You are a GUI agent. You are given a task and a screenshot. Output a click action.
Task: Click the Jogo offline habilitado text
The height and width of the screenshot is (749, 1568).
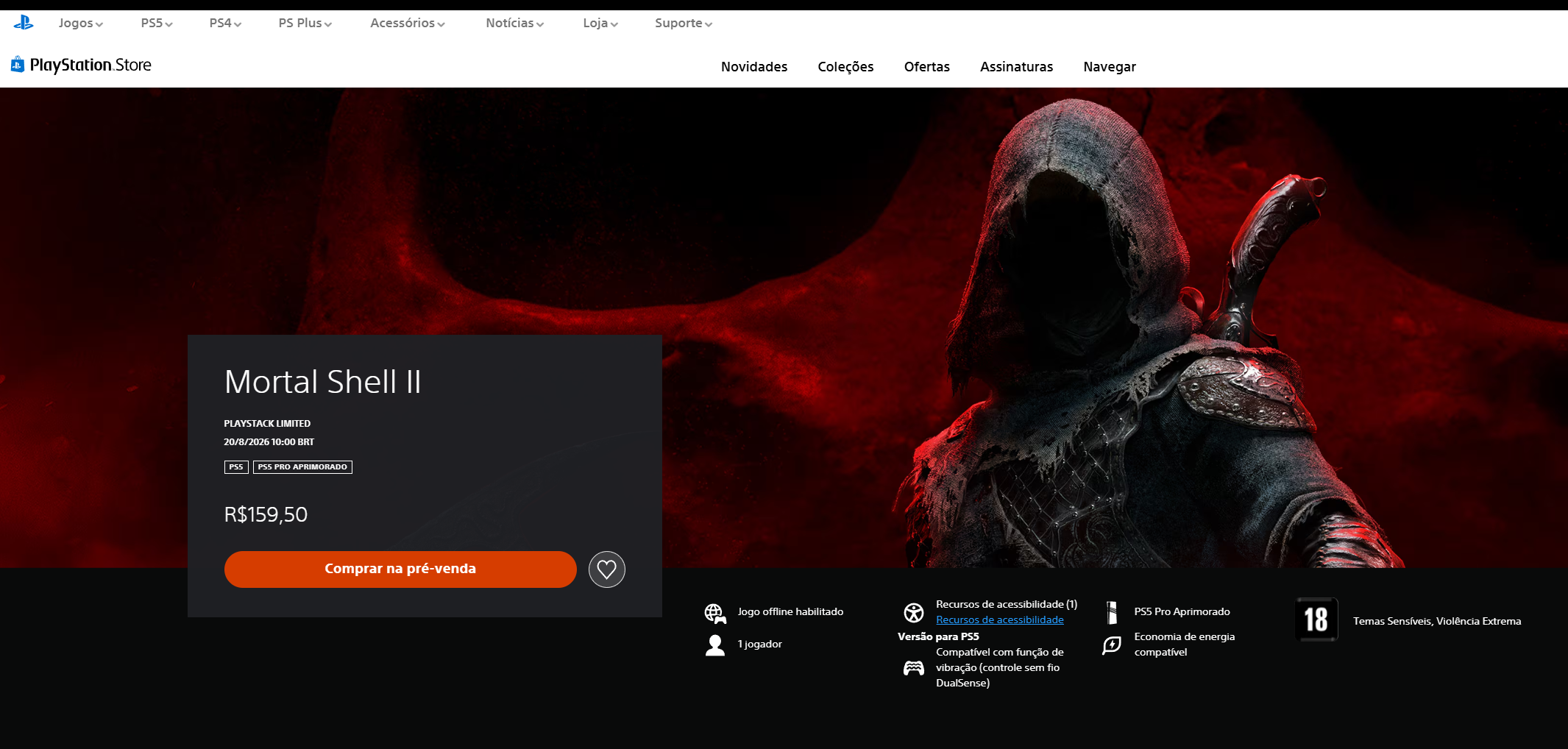point(790,612)
